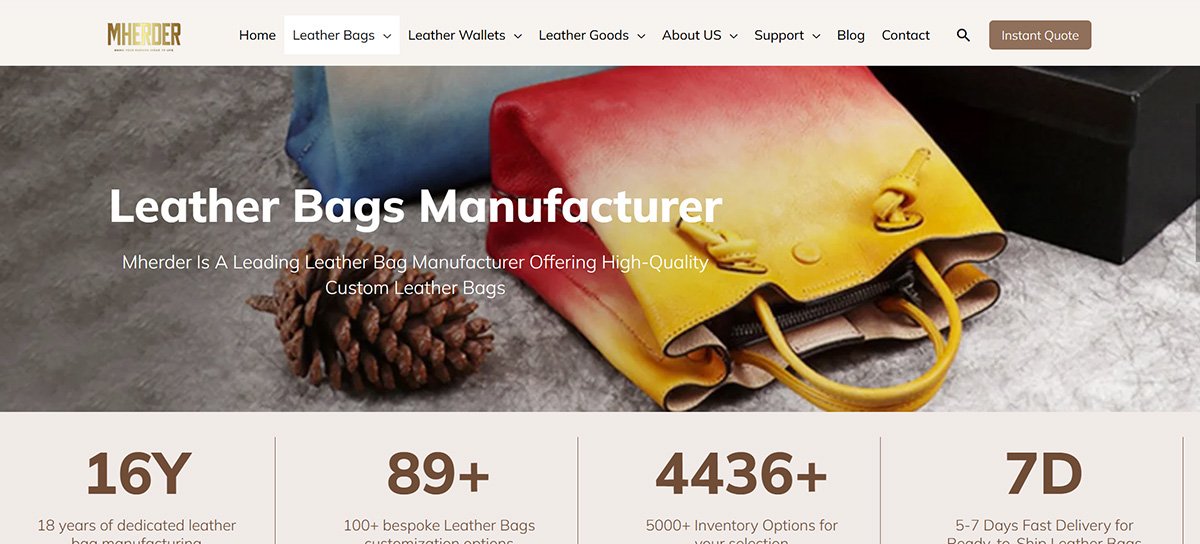Select the Leather Bags menu item
Viewport: 1200px width, 544px height.
click(x=333, y=35)
